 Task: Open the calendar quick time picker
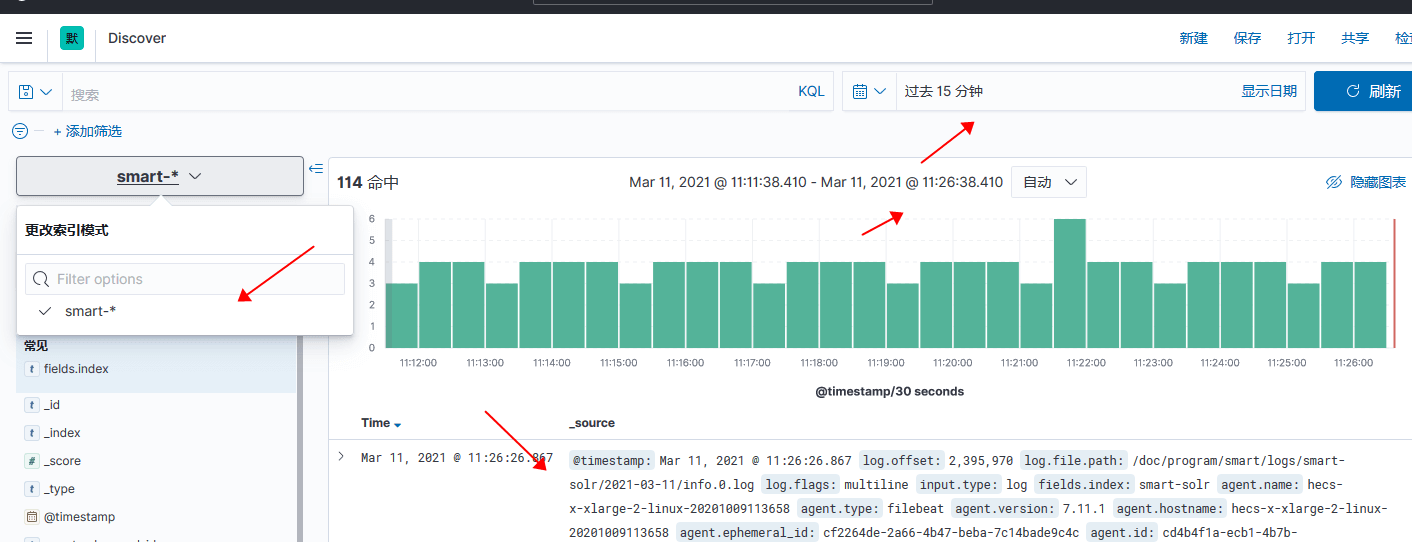[x=869, y=91]
